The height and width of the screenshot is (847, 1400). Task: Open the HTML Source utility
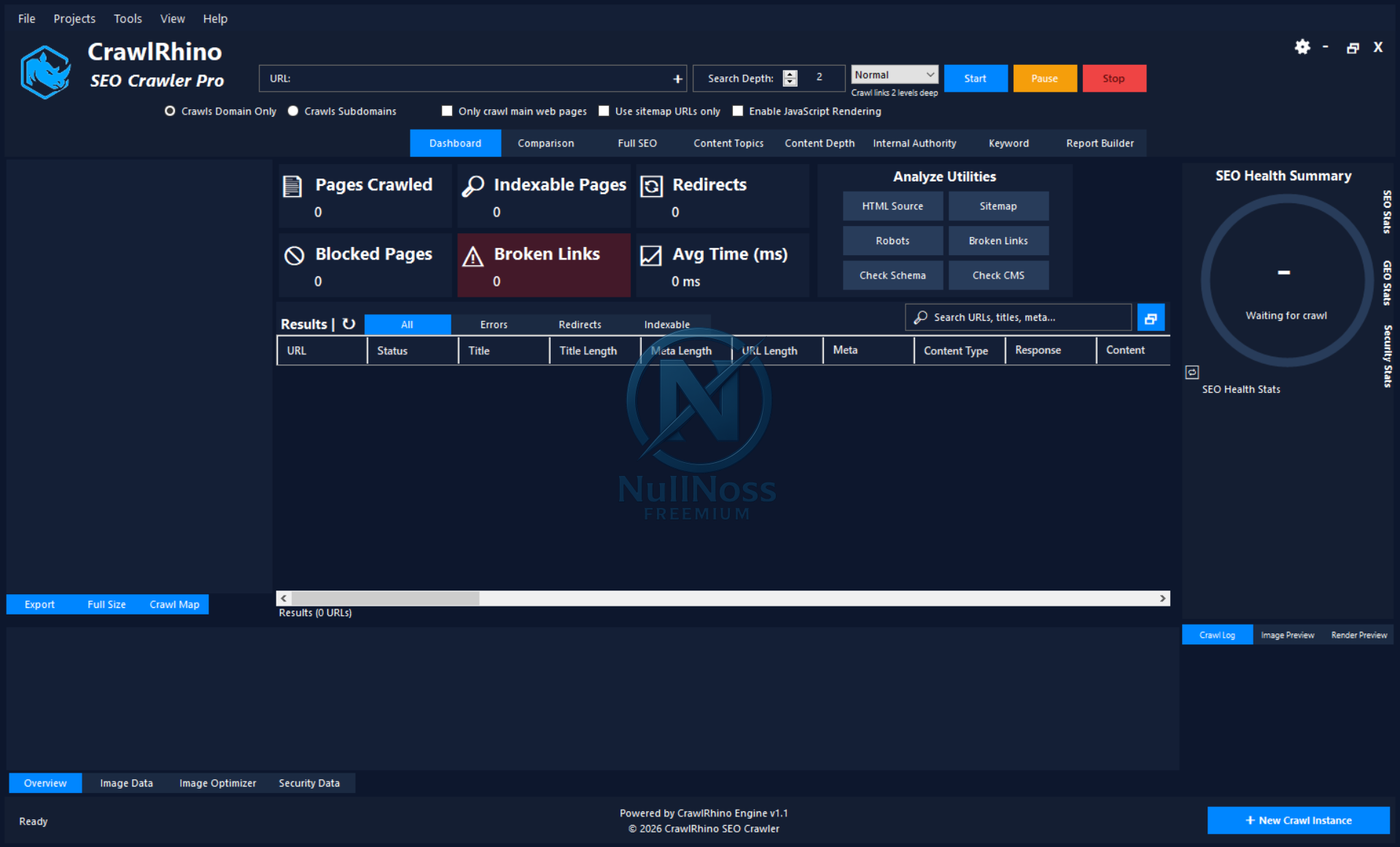[892, 206]
